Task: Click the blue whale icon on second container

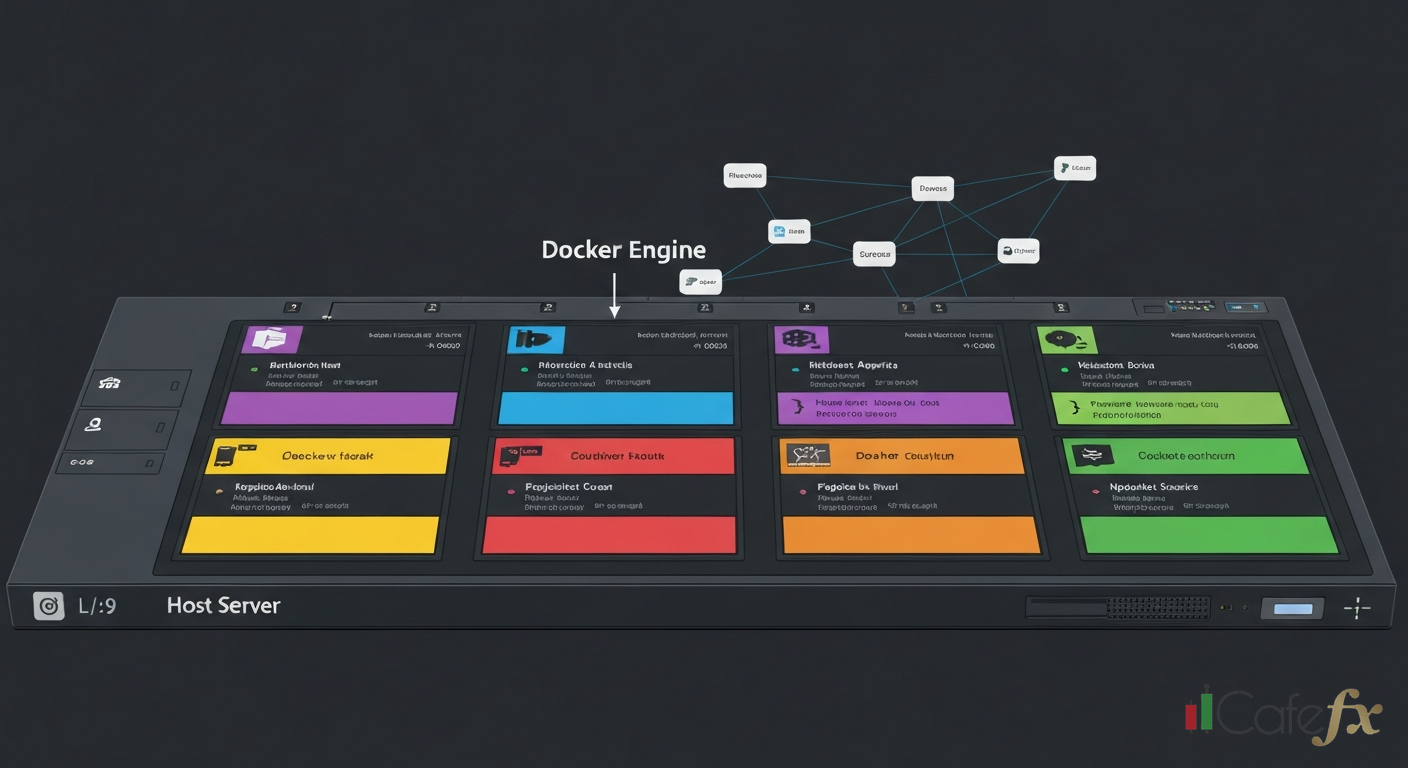Action: [536, 339]
